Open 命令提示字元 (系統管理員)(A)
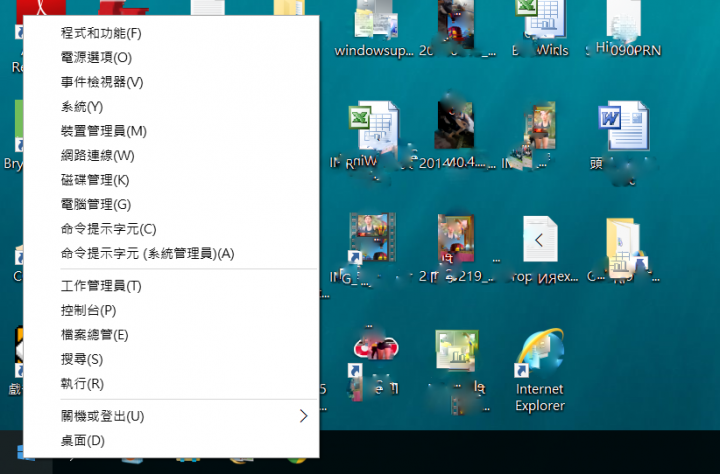Image resolution: width=720 pixels, height=474 pixels. point(171,253)
